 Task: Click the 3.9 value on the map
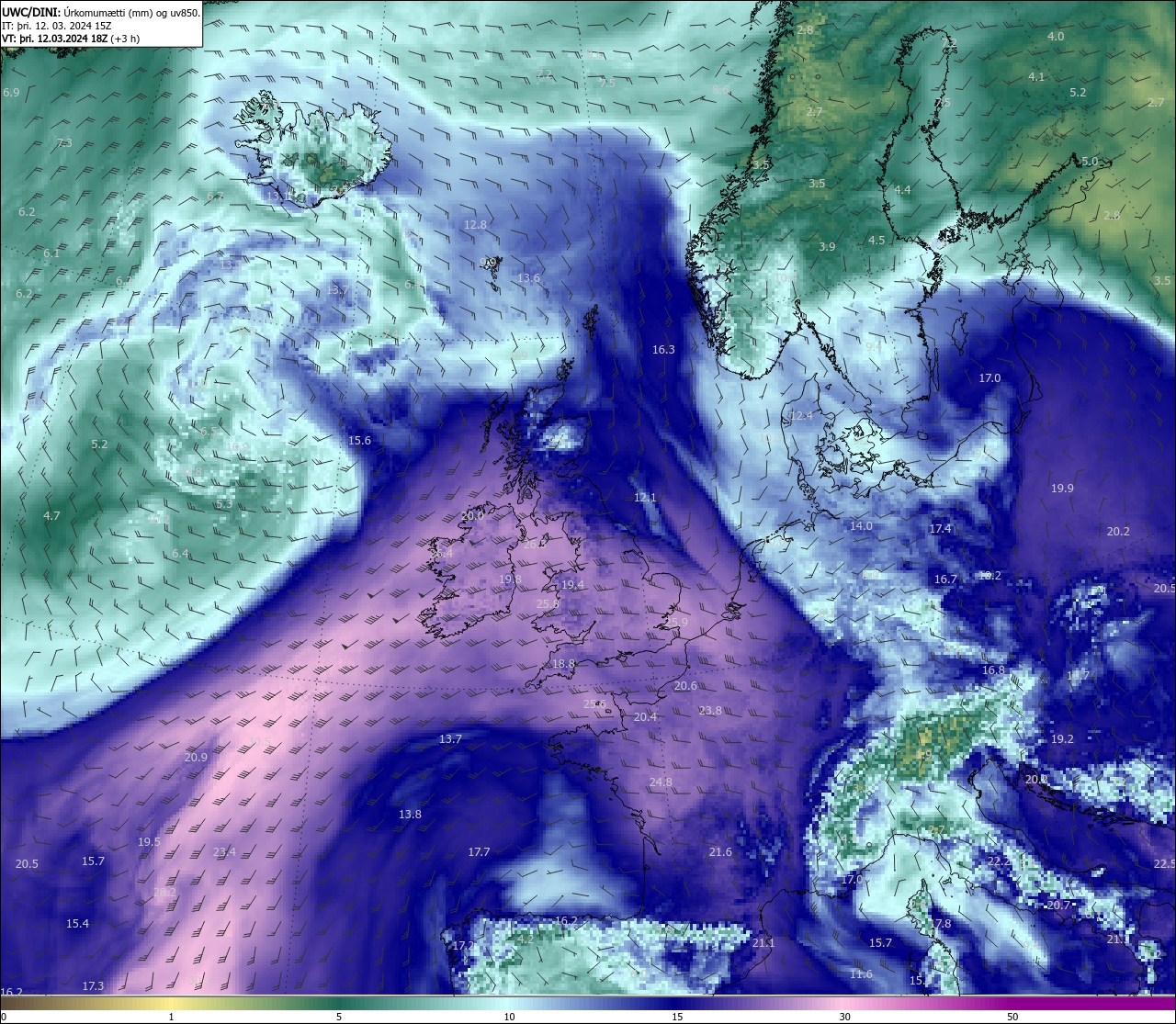(x=827, y=247)
